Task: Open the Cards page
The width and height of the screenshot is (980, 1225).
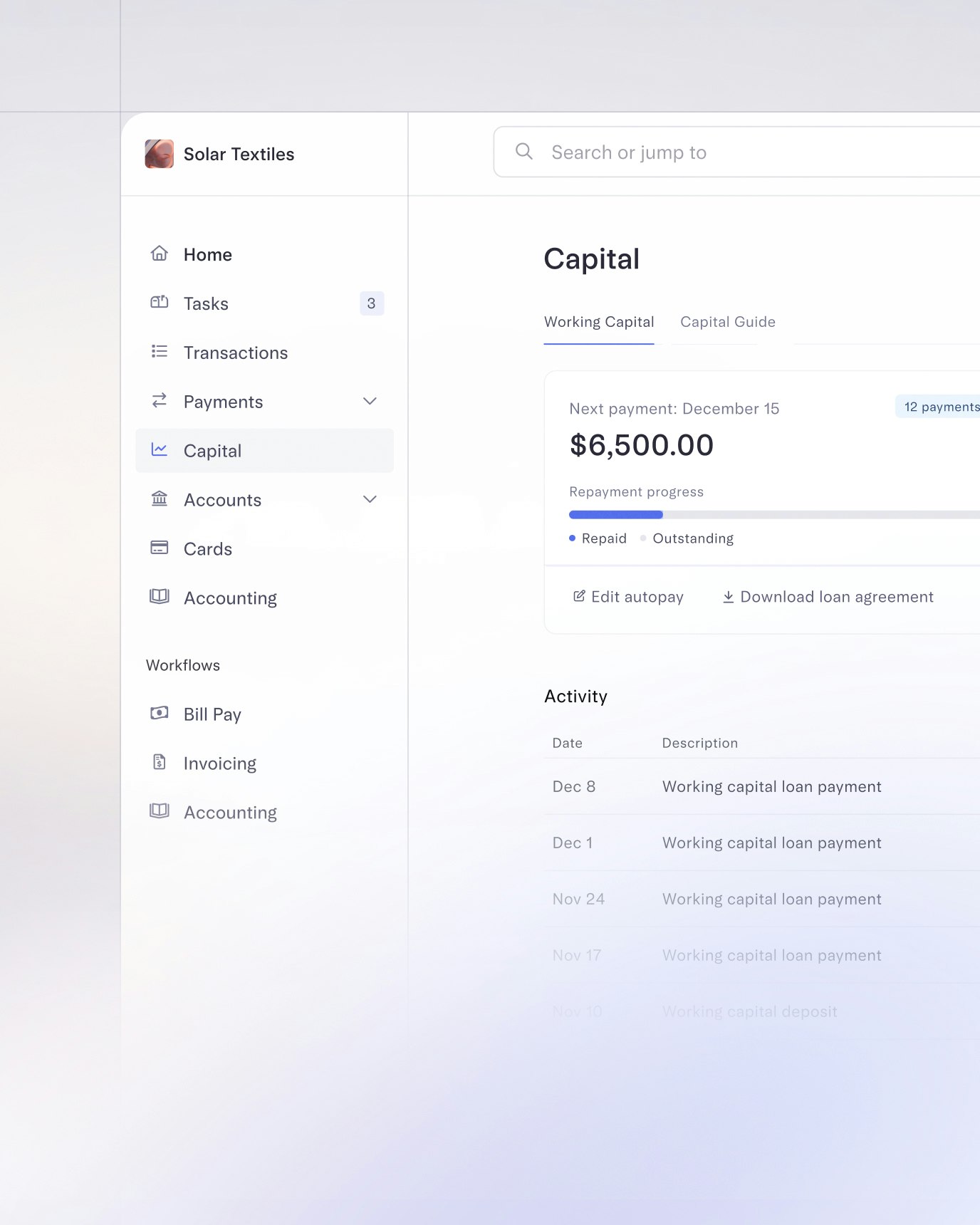Action: 264,549
